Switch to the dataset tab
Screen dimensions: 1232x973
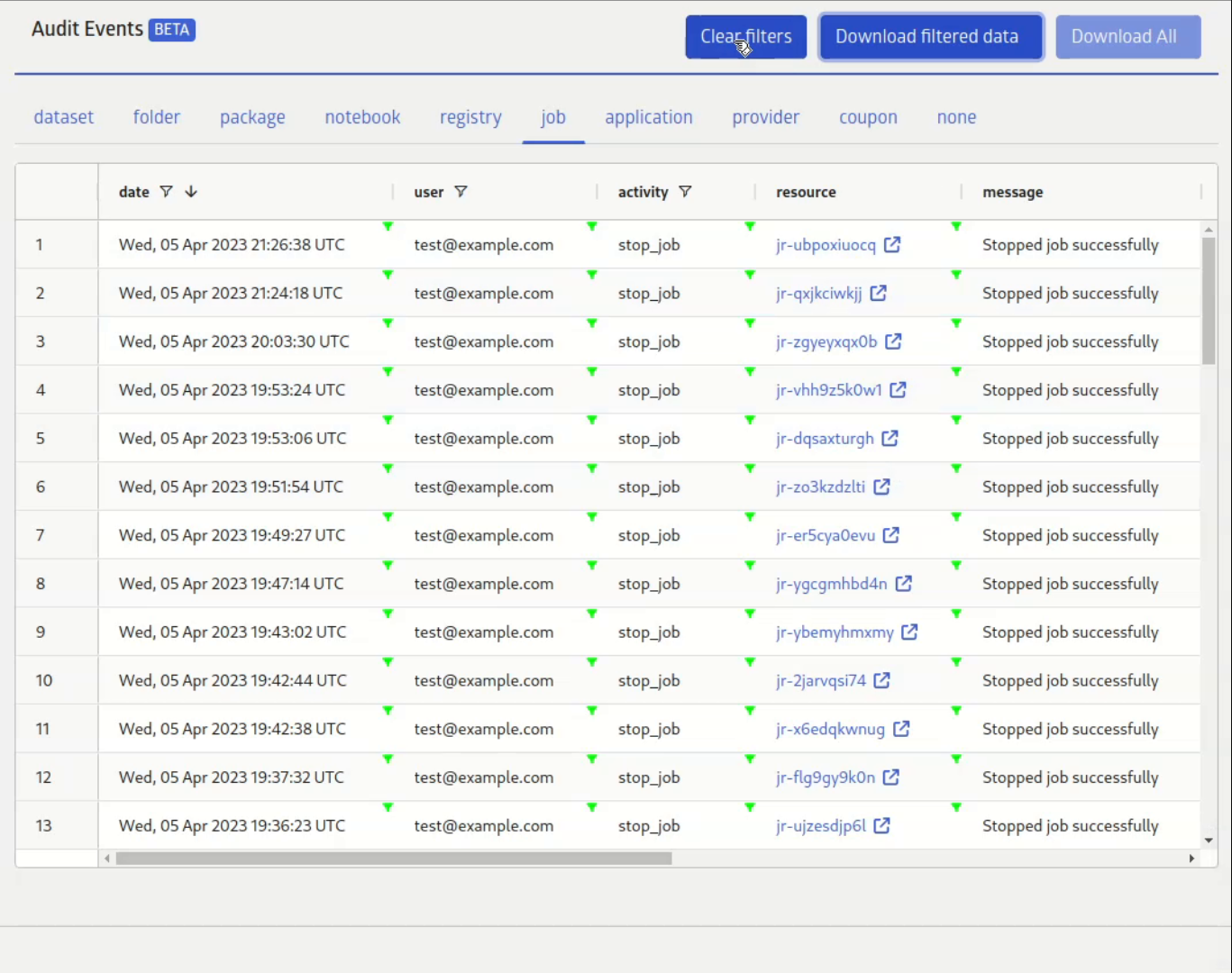(64, 117)
